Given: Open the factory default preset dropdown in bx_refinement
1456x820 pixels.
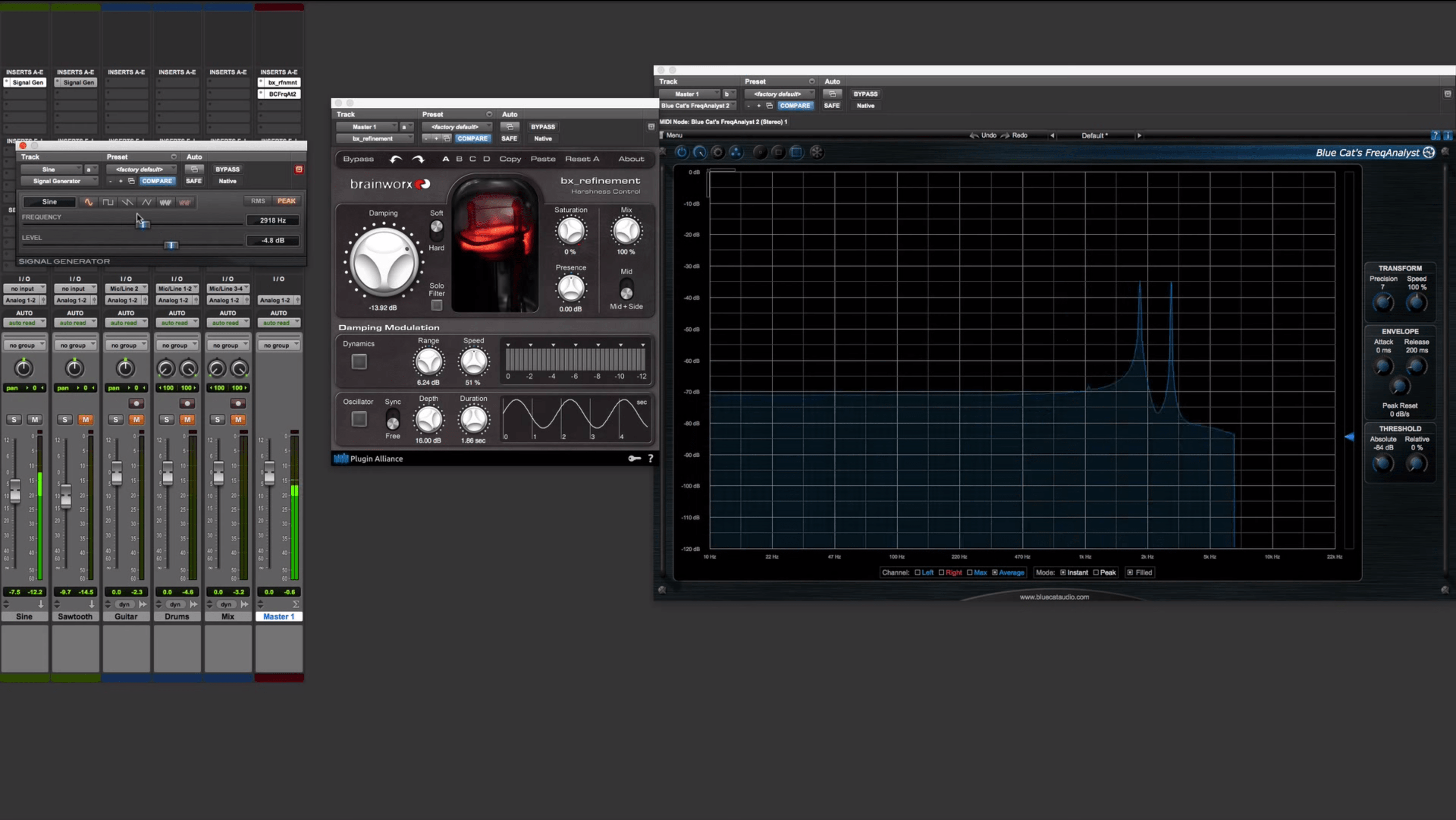Looking at the screenshot, I should 457,126.
